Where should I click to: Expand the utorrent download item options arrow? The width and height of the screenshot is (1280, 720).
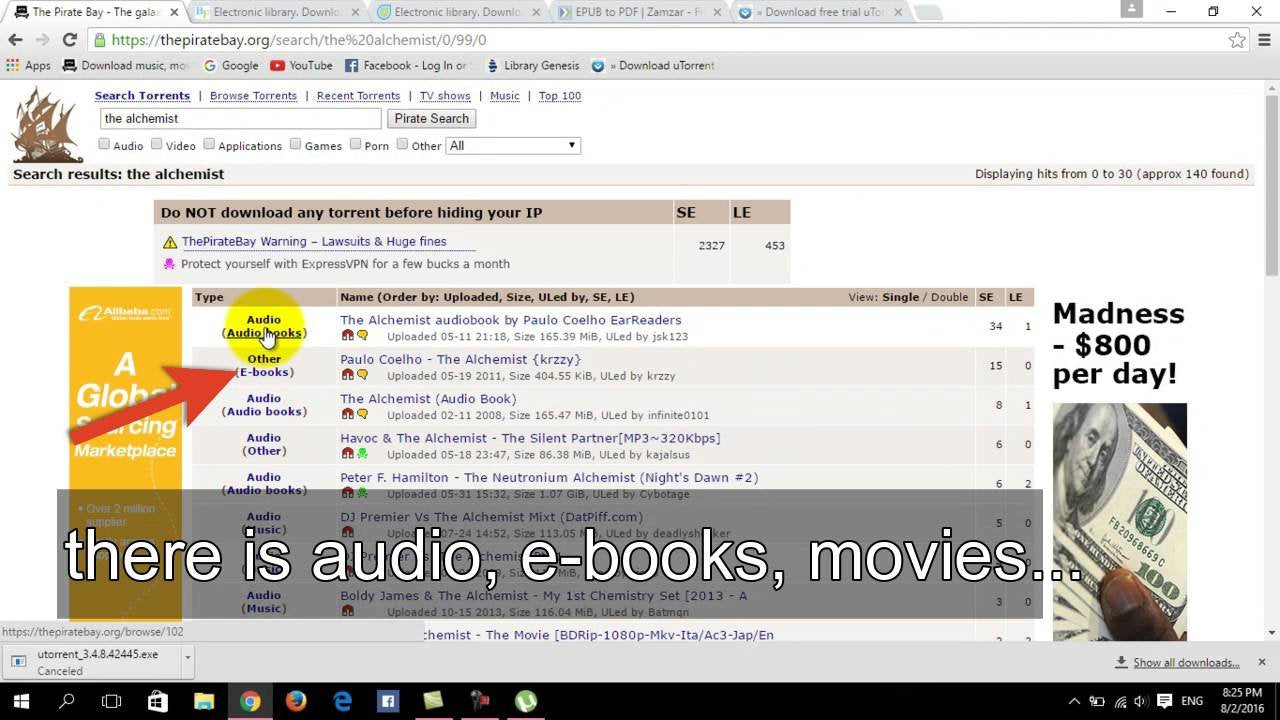(x=187, y=657)
